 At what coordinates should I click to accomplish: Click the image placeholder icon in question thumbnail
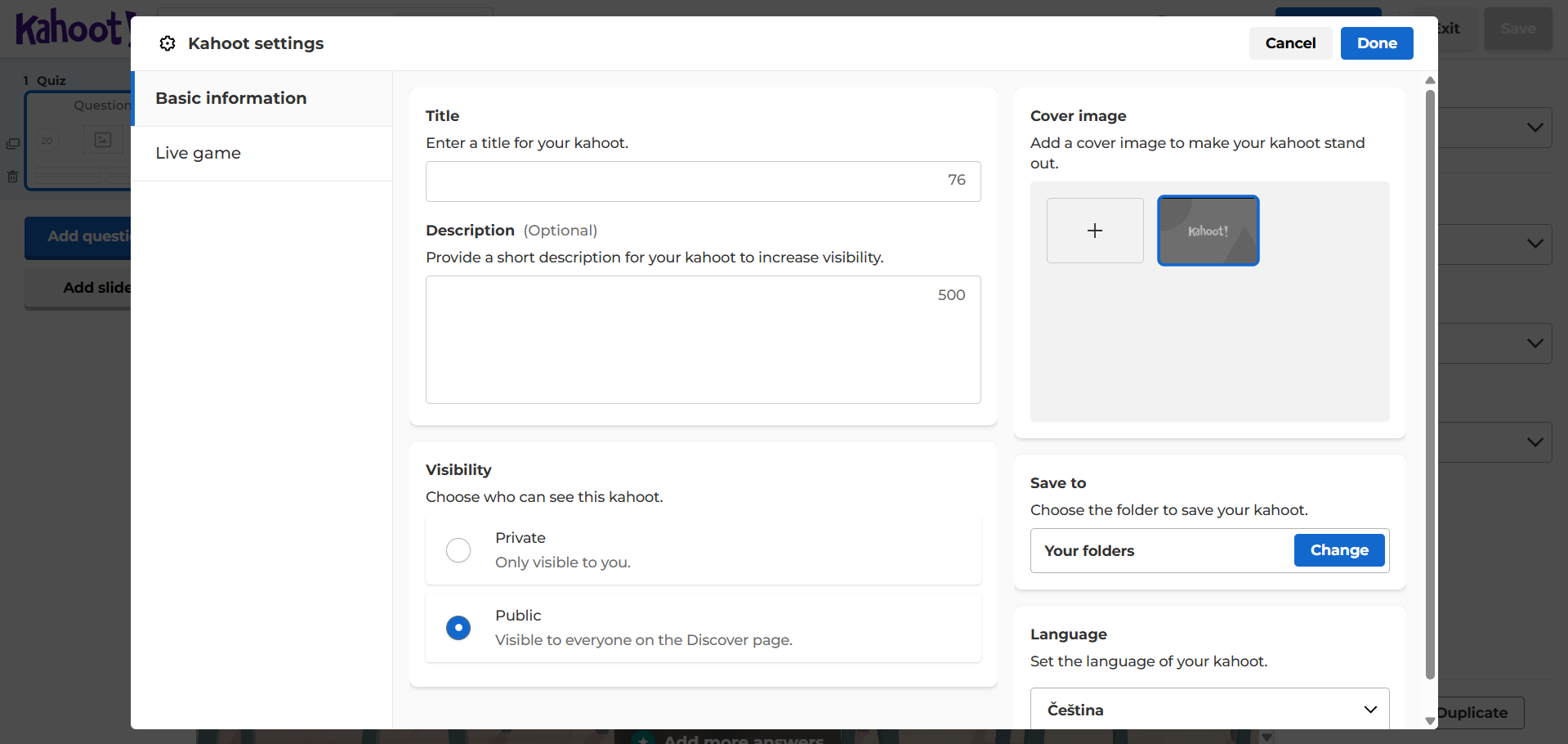(x=103, y=140)
